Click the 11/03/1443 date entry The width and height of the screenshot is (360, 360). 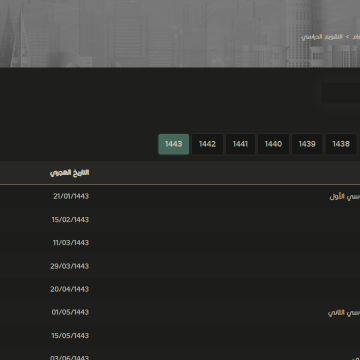point(71,243)
